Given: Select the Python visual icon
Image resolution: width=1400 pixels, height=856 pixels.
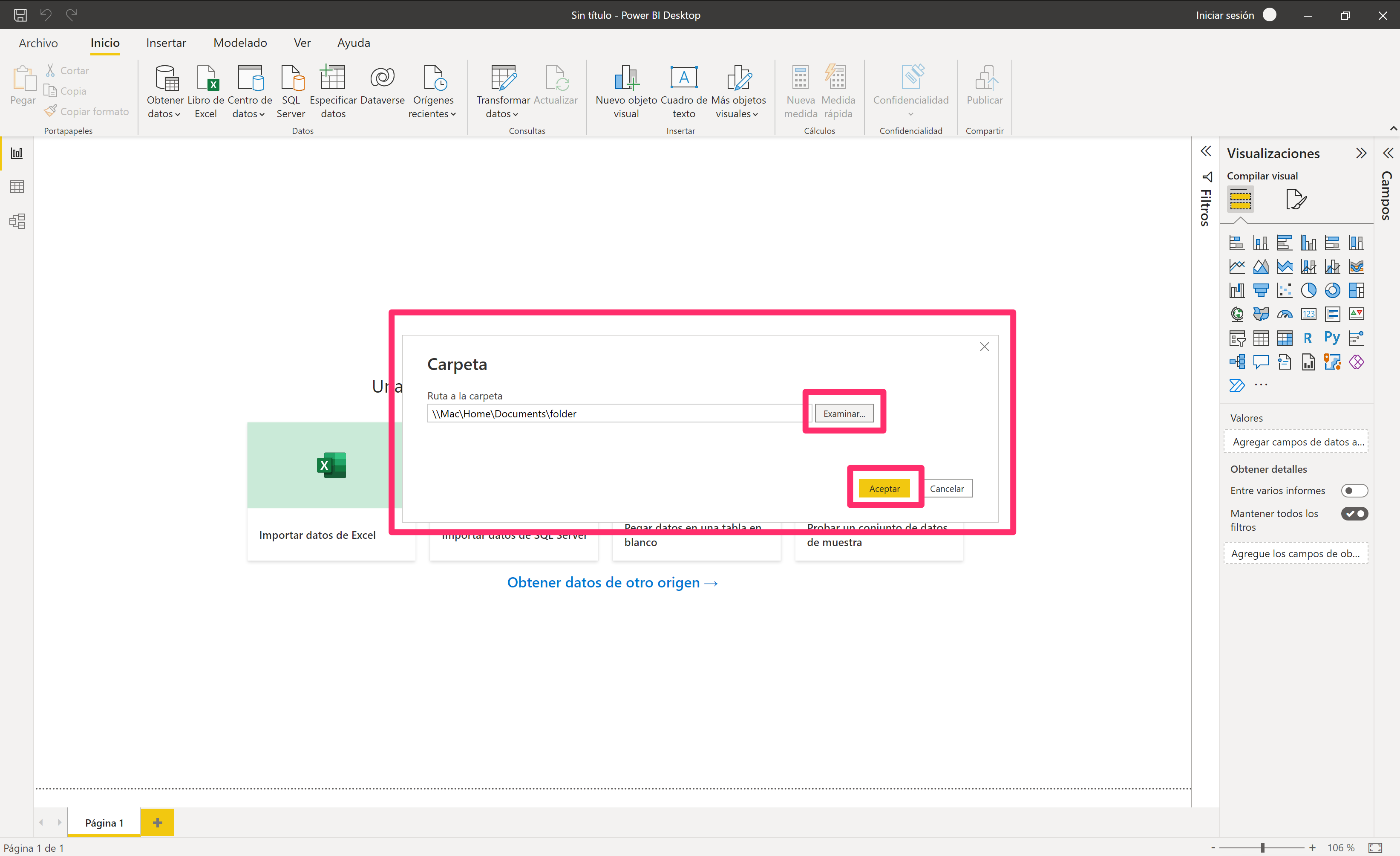Looking at the screenshot, I should (1332, 338).
